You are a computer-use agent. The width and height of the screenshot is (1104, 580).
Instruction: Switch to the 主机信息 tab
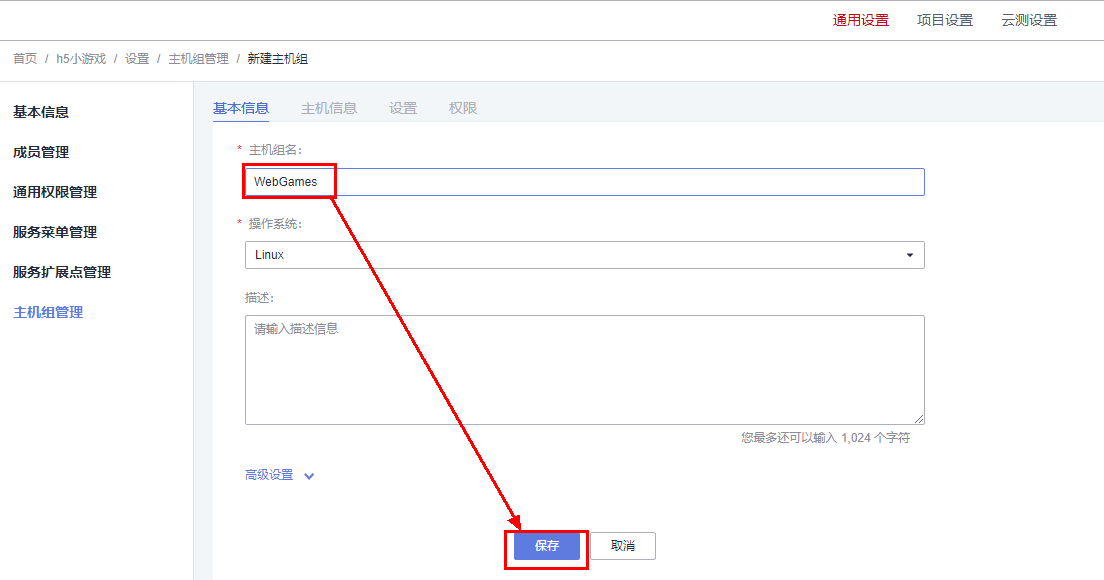(x=329, y=108)
